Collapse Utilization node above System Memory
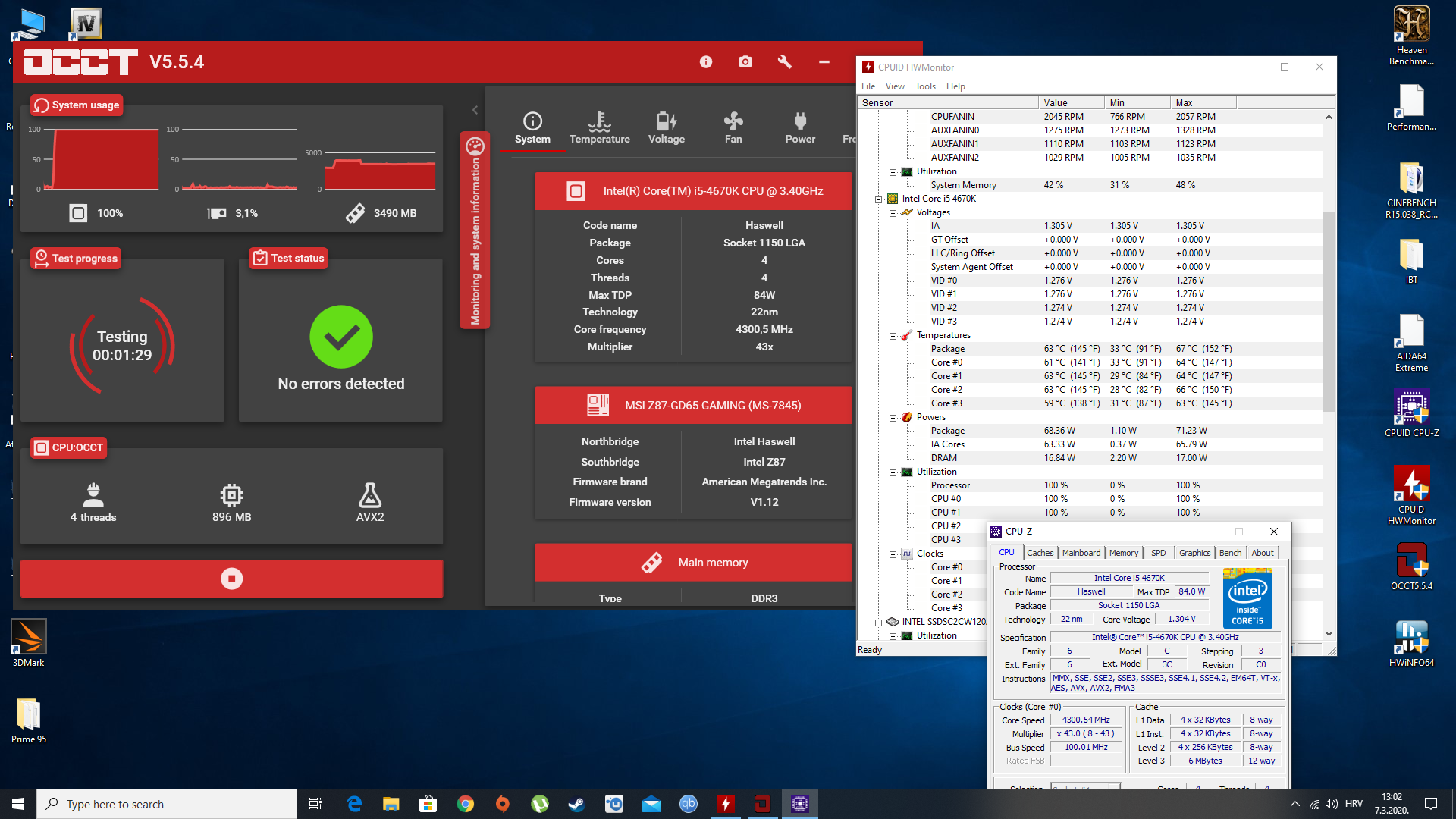Viewport: 1456px width, 819px height. point(893,172)
